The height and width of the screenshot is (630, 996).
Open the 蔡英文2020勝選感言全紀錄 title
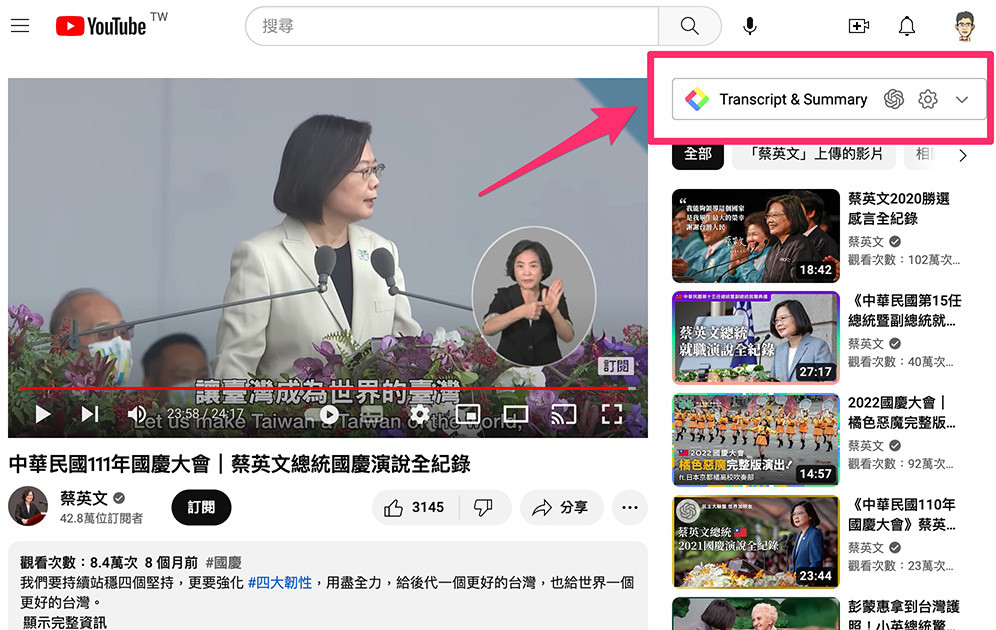point(898,208)
